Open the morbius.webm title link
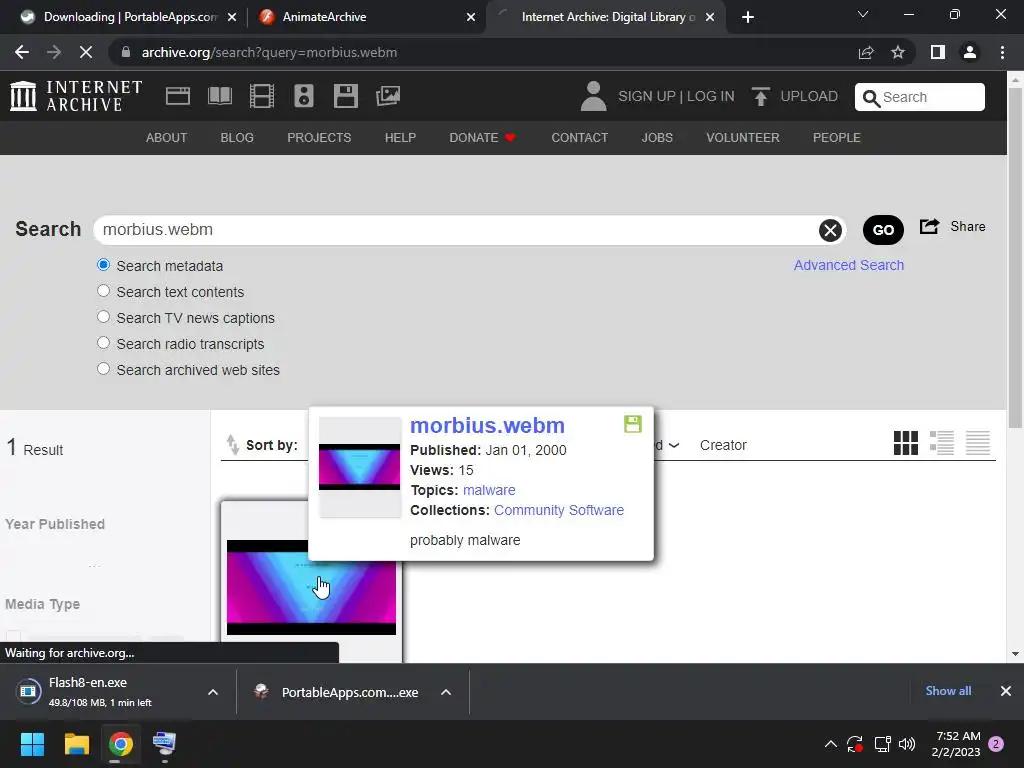Screen dimensions: 1024x768 point(487,425)
